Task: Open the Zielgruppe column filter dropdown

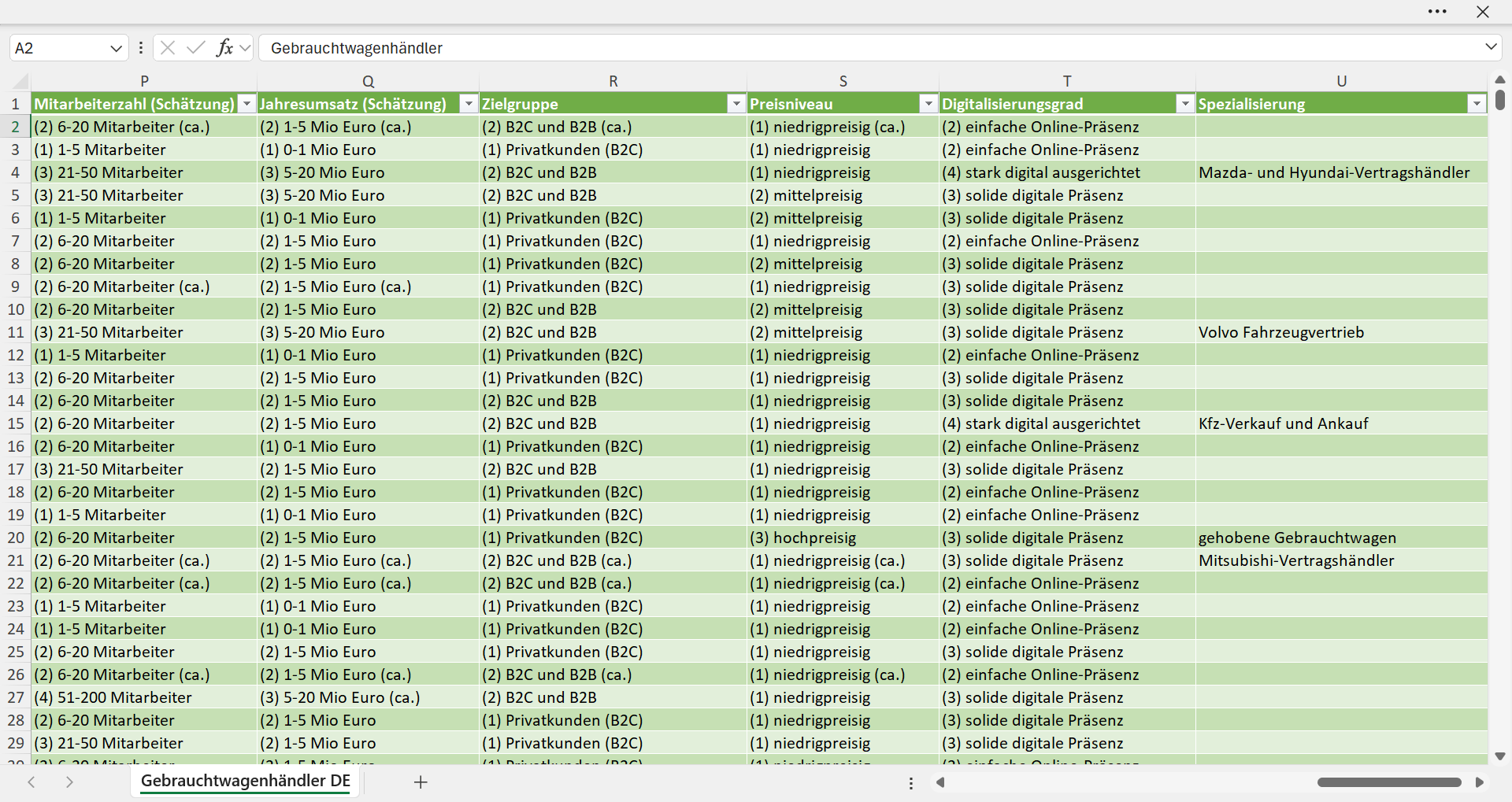Action: pos(736,104)
